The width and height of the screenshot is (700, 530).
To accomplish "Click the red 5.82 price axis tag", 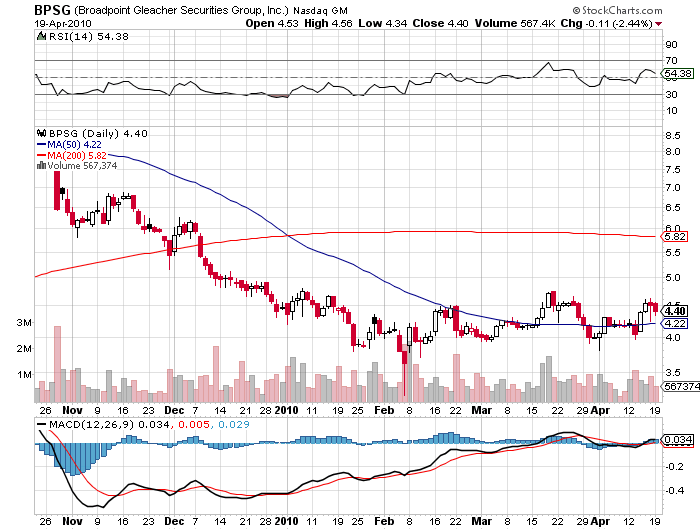I will coord(675,237).
